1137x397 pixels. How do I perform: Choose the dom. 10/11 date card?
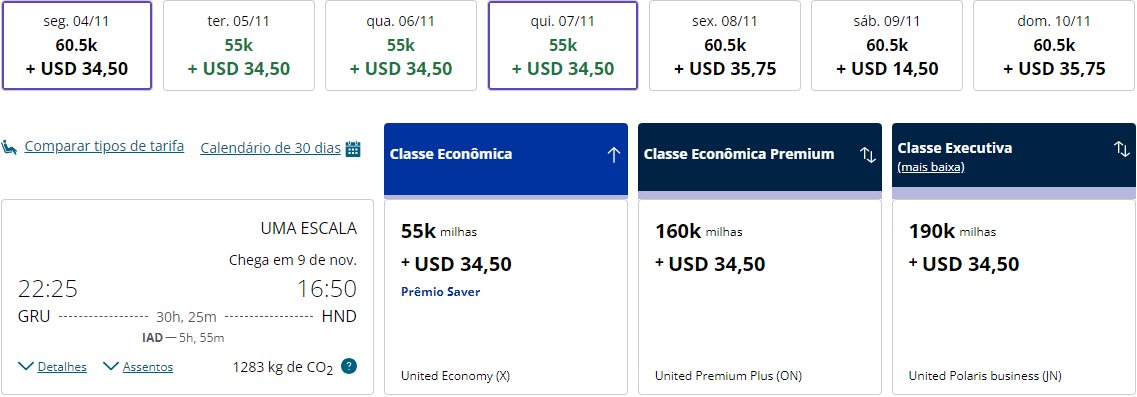1054,46
